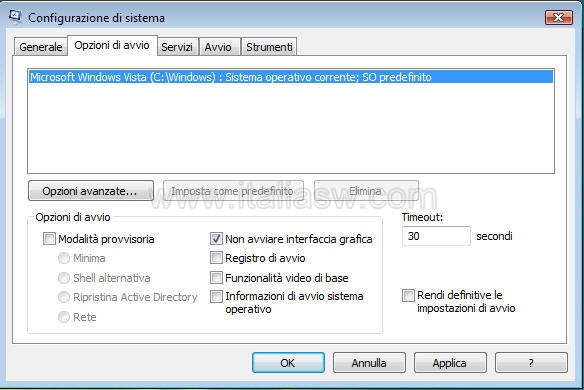This screenshot has height=390, width=584.
Task: Click the Elimina button
Action: point(366,191)
